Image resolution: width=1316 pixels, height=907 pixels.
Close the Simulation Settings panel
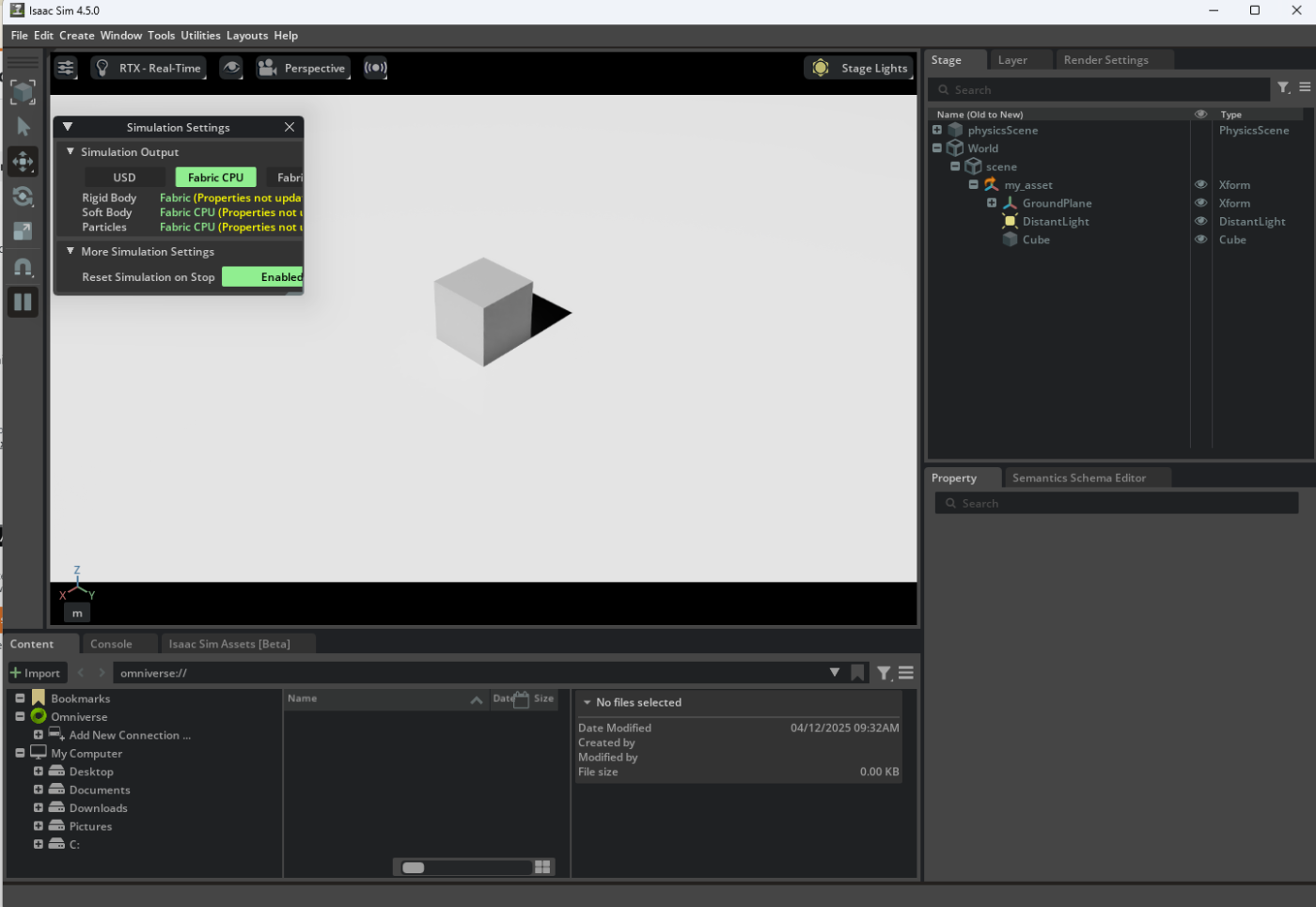point(290,127)
